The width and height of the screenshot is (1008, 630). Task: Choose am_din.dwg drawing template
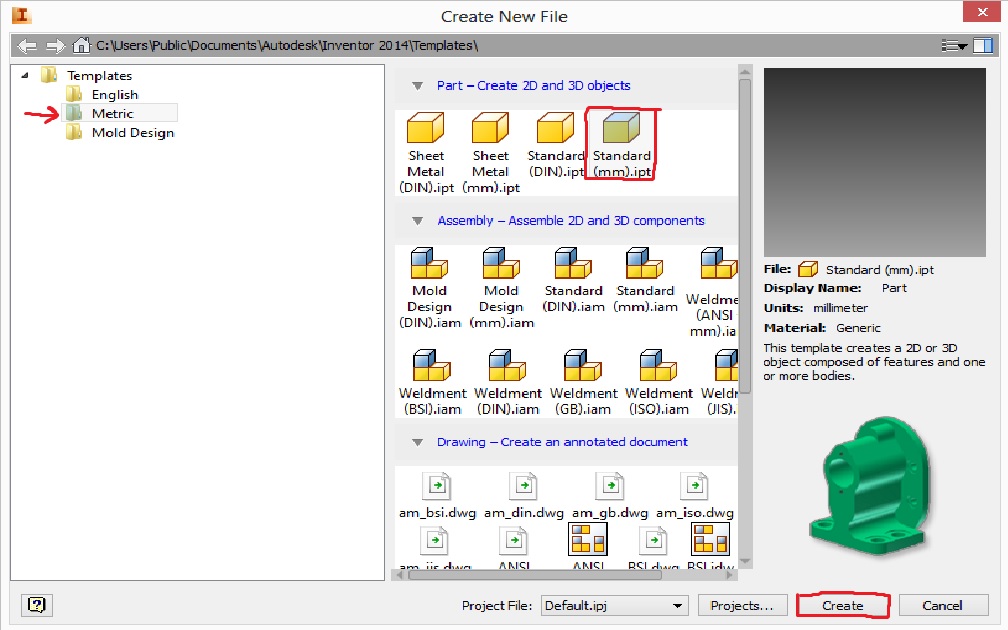coord(523,496)
